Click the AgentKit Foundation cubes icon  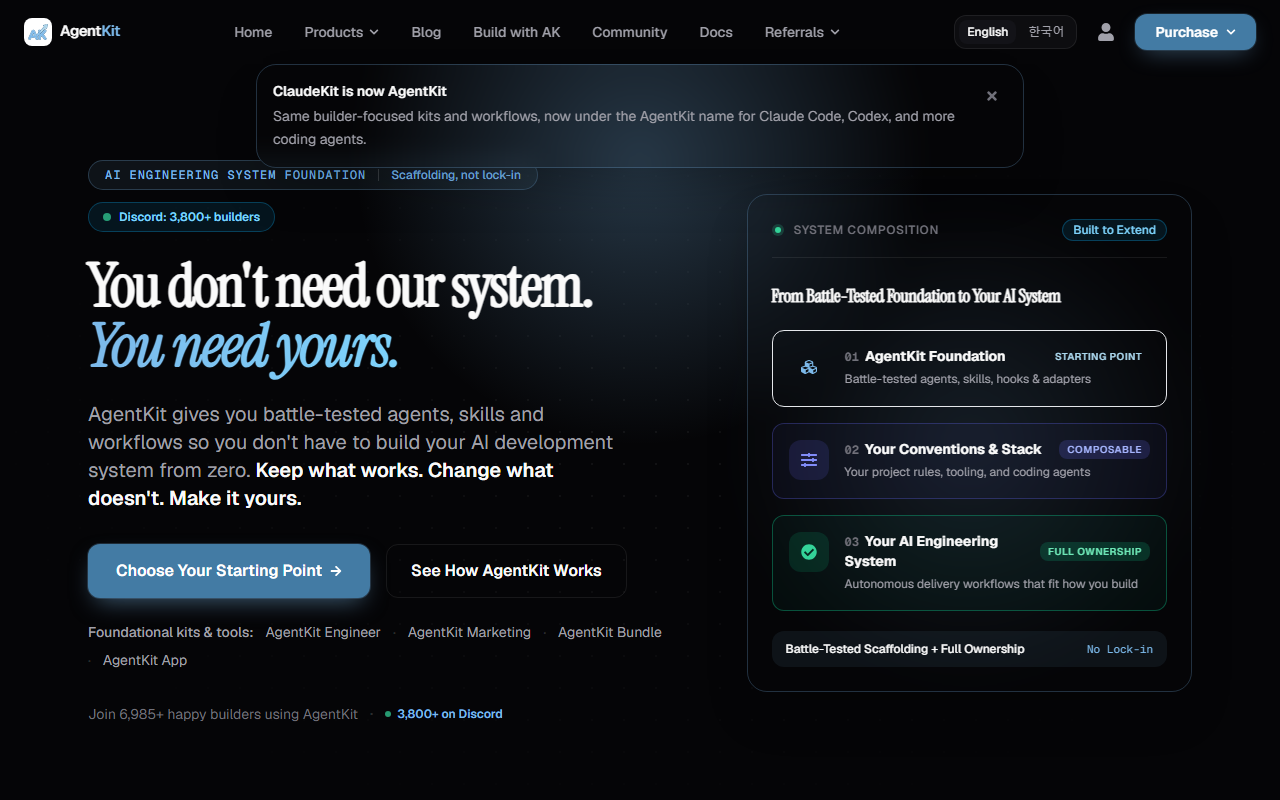[809, 368]
